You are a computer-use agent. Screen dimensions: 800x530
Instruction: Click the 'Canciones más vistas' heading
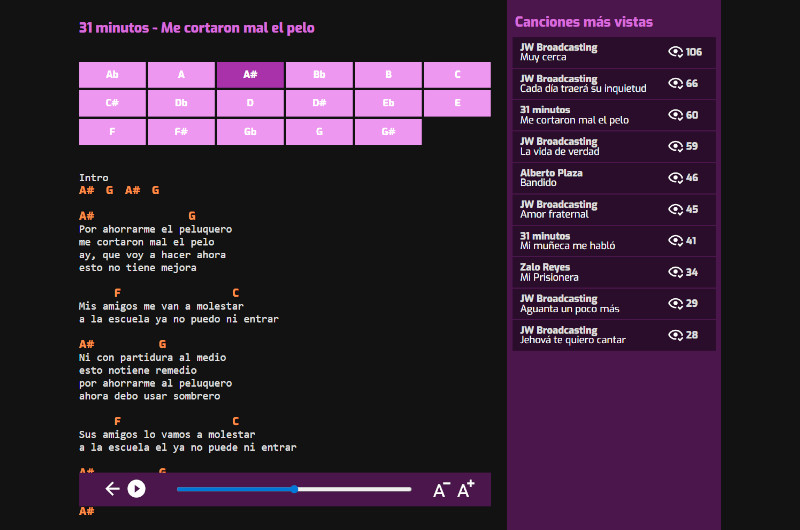(584, 22)
